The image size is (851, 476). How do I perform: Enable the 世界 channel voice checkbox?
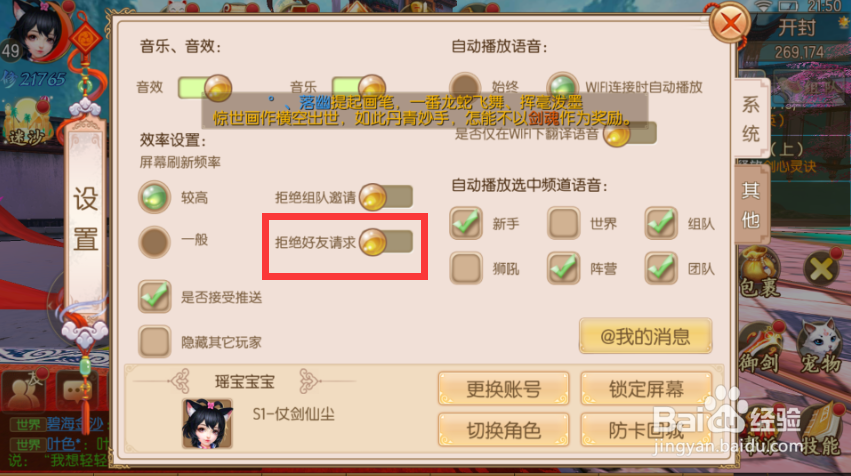click(563, 223)
